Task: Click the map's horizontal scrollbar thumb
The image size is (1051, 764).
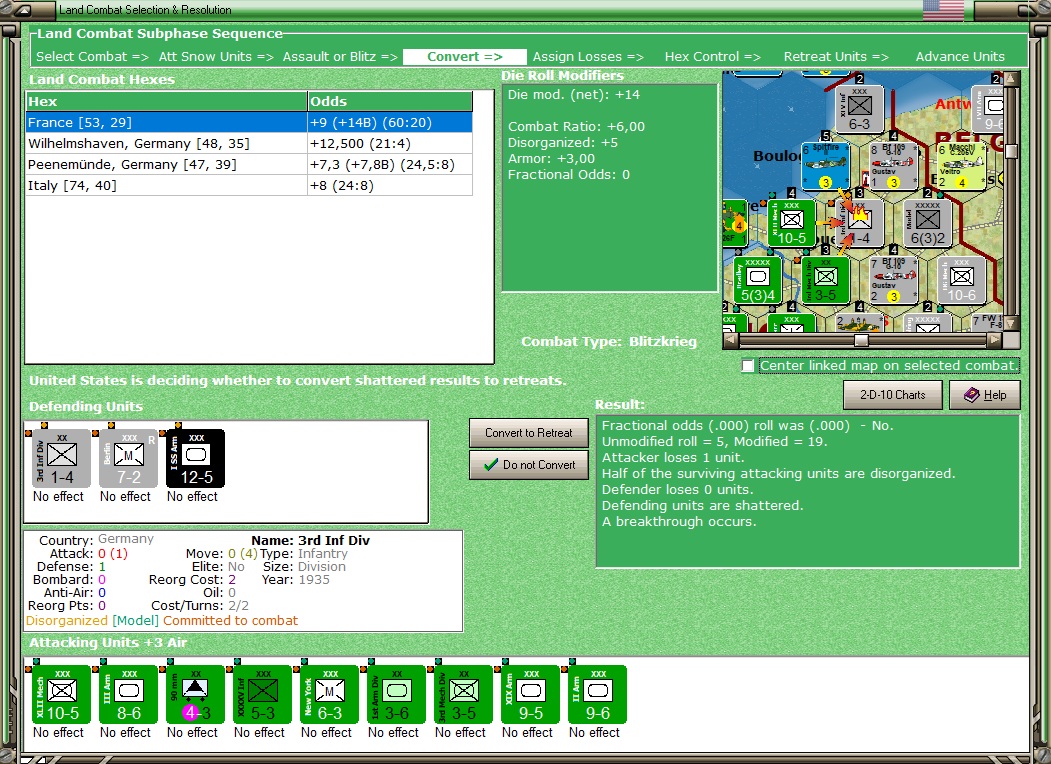Action: click(861, 340)
